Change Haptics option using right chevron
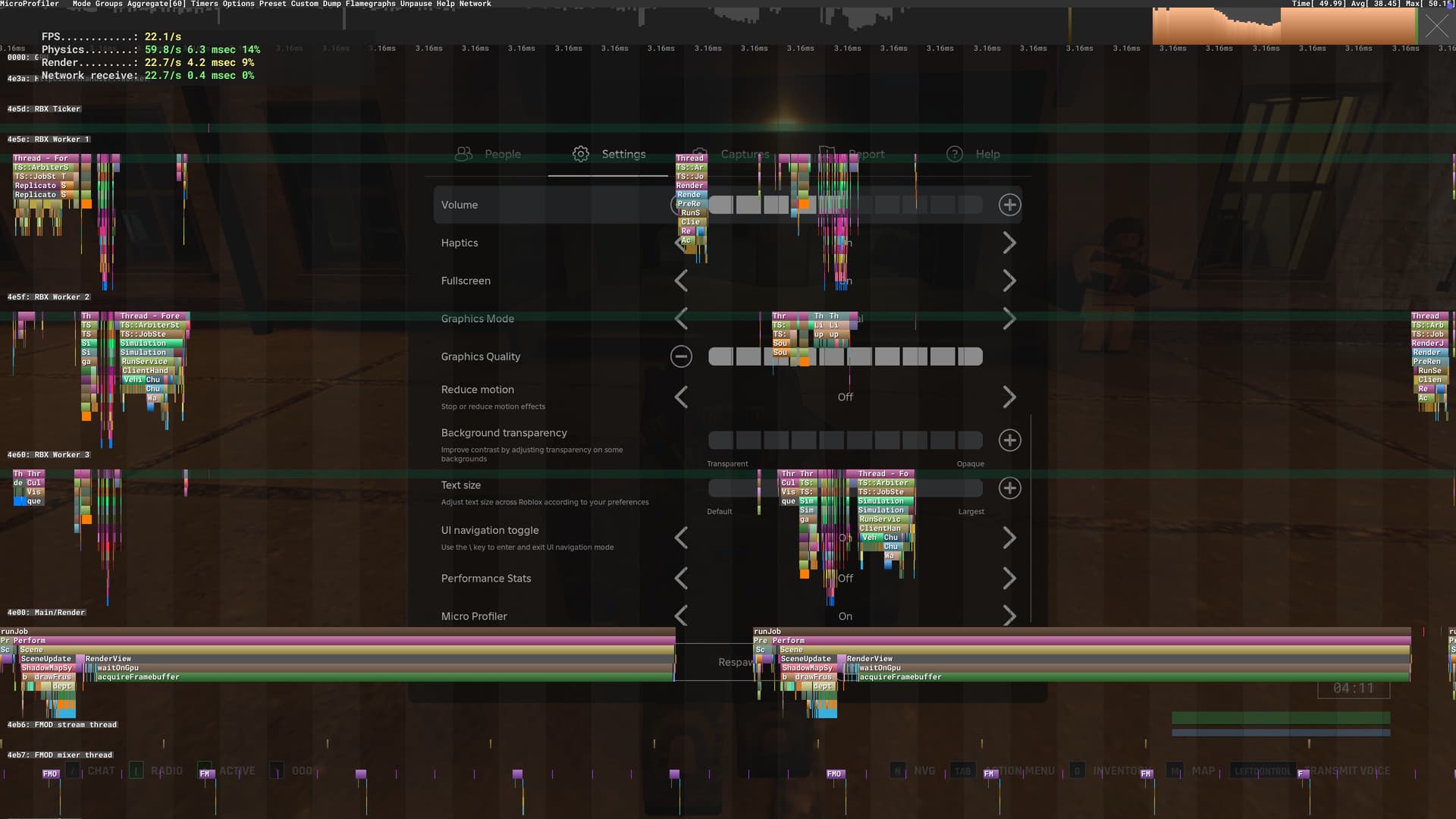The image size is (1456, 819). tap(1009, 243)
